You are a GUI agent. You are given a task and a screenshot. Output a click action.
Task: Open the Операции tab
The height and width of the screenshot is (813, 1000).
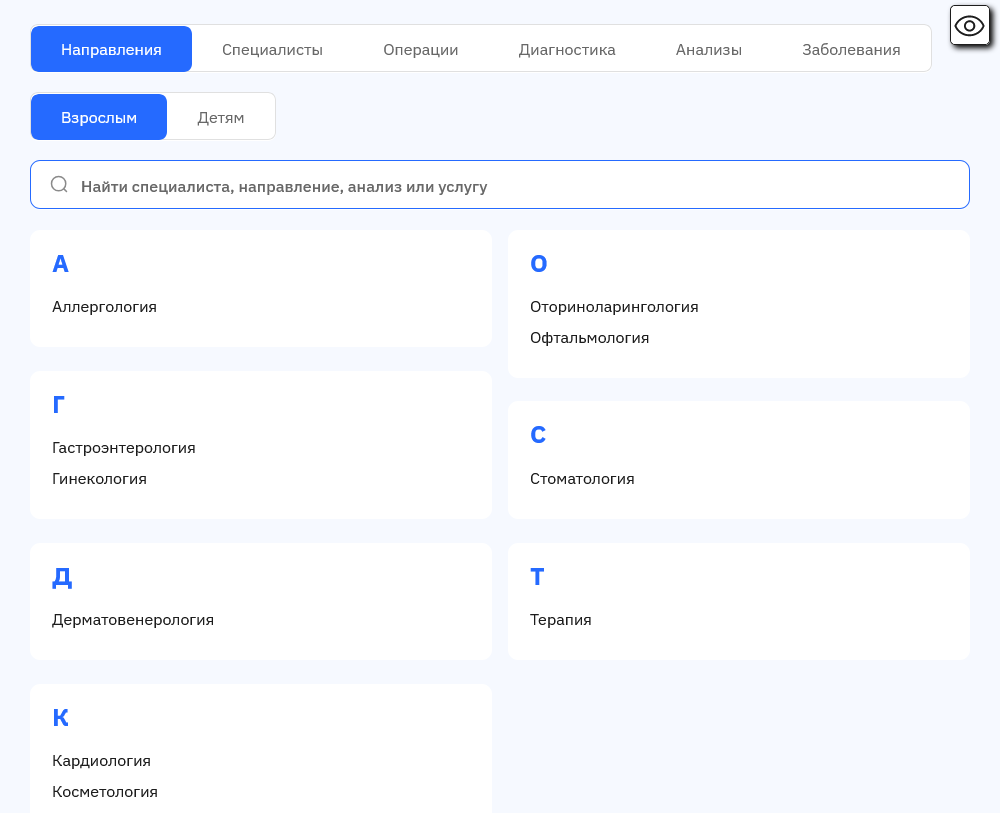tap(420, 48)
